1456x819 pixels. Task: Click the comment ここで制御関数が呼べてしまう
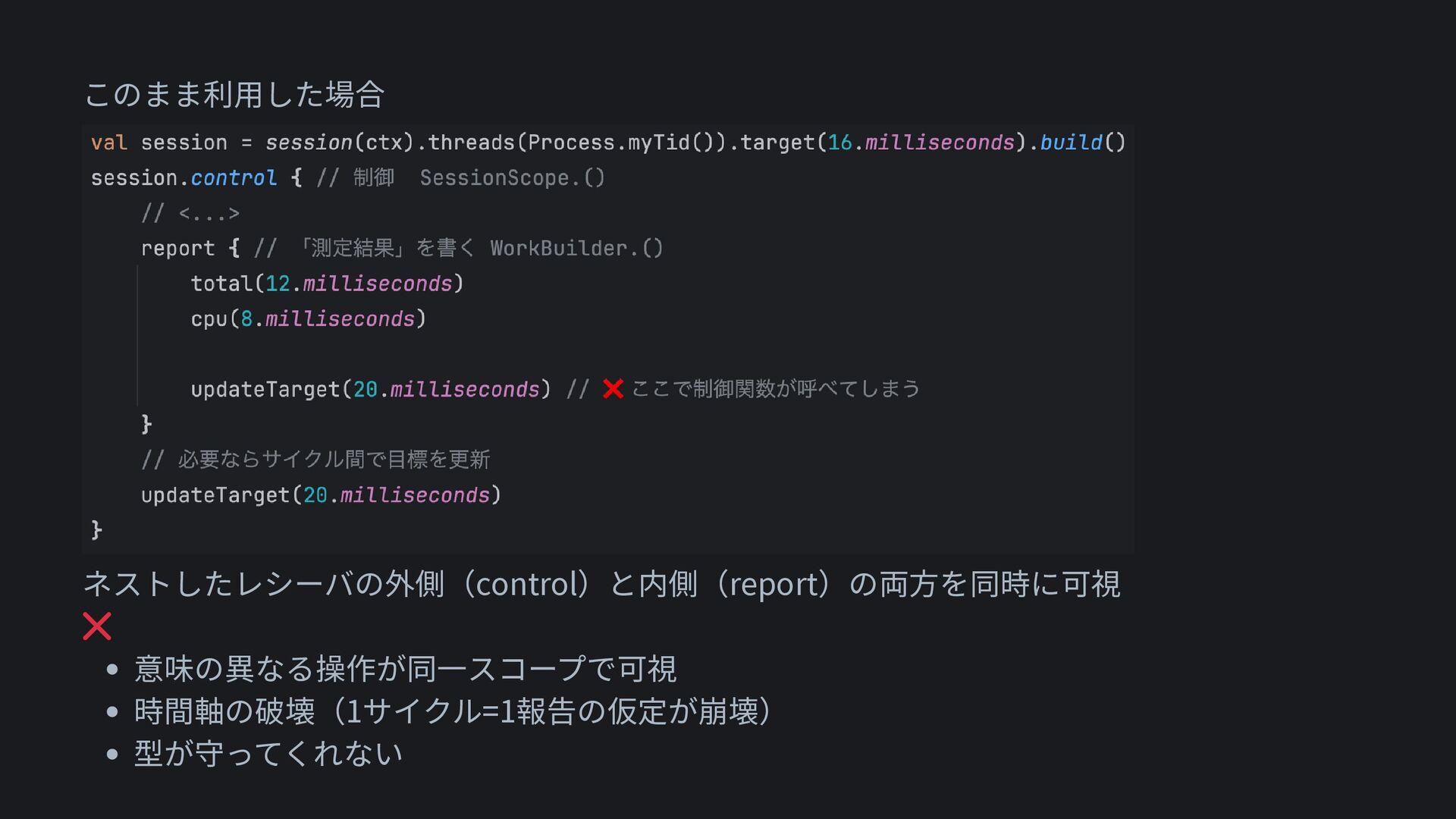(775, 389)
